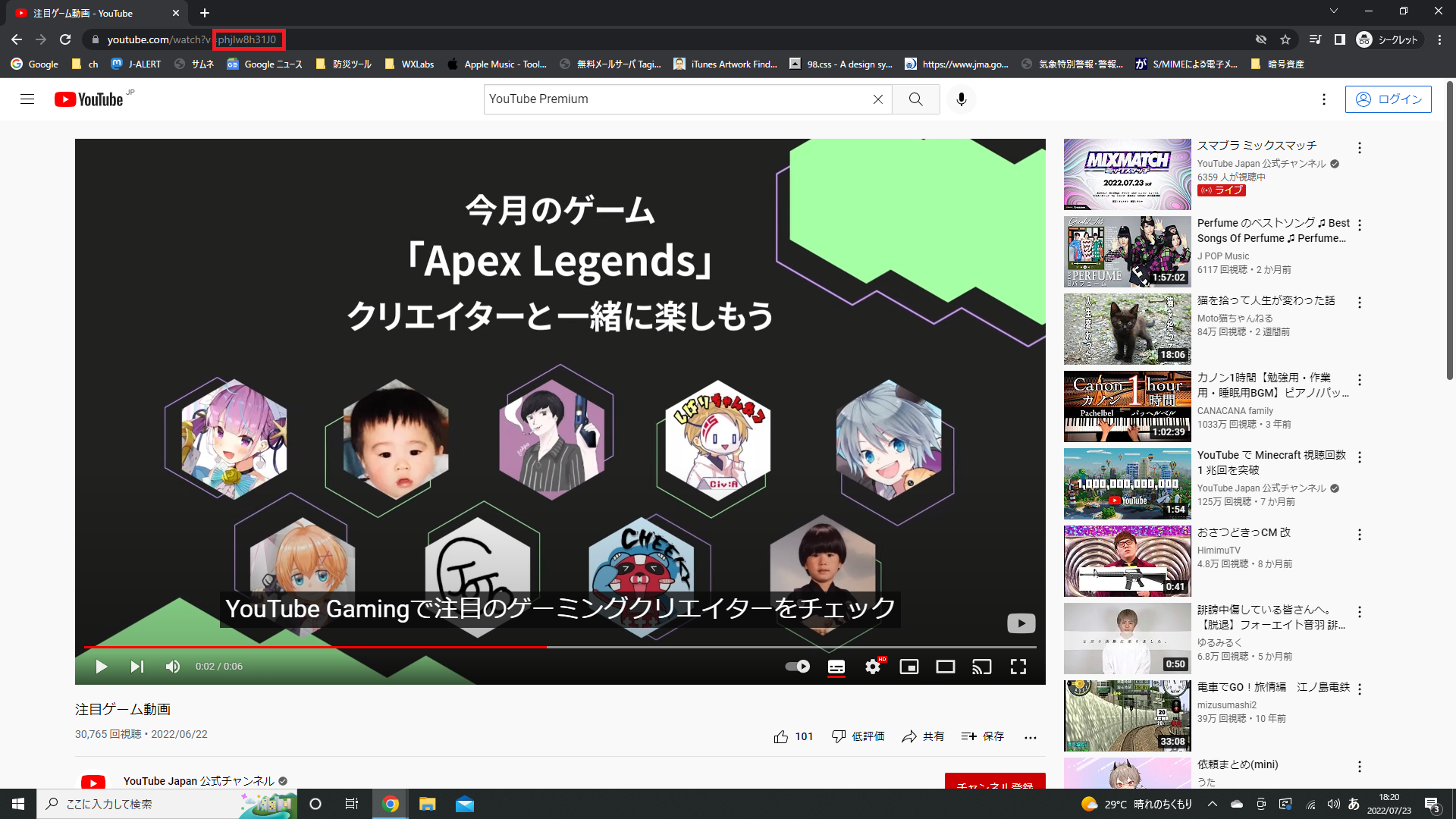
Task: Open YouTube settings three-dot menu in header
Action: click(1324, 99)
